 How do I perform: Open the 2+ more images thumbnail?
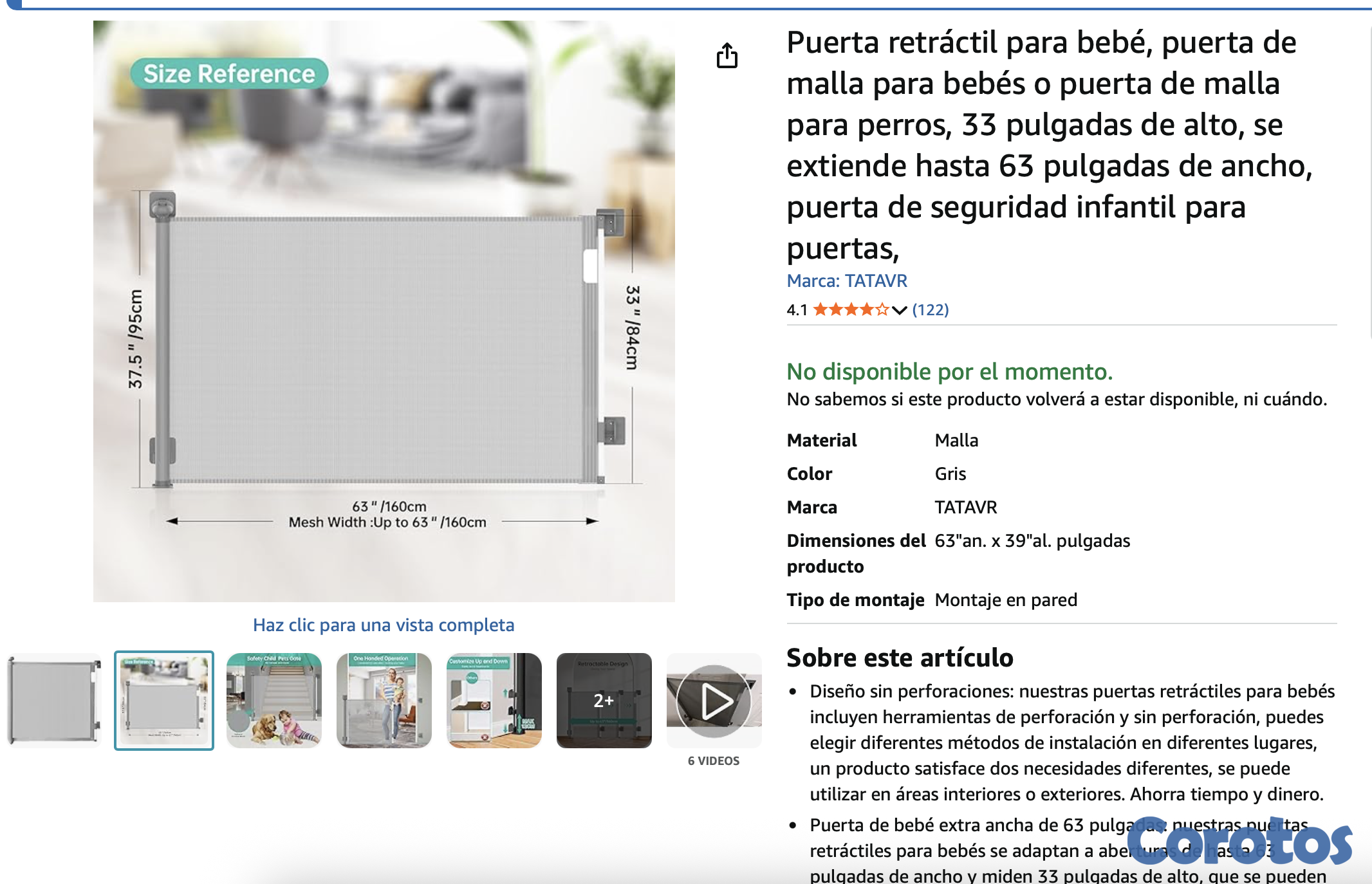point(604,701)
